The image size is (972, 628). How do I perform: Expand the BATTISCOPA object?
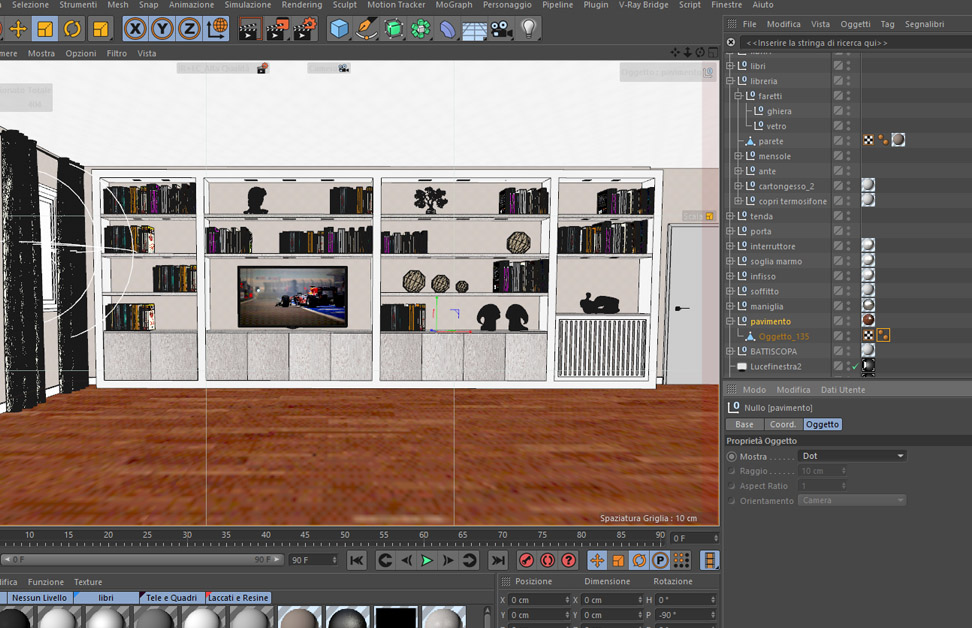coord(730,351)
